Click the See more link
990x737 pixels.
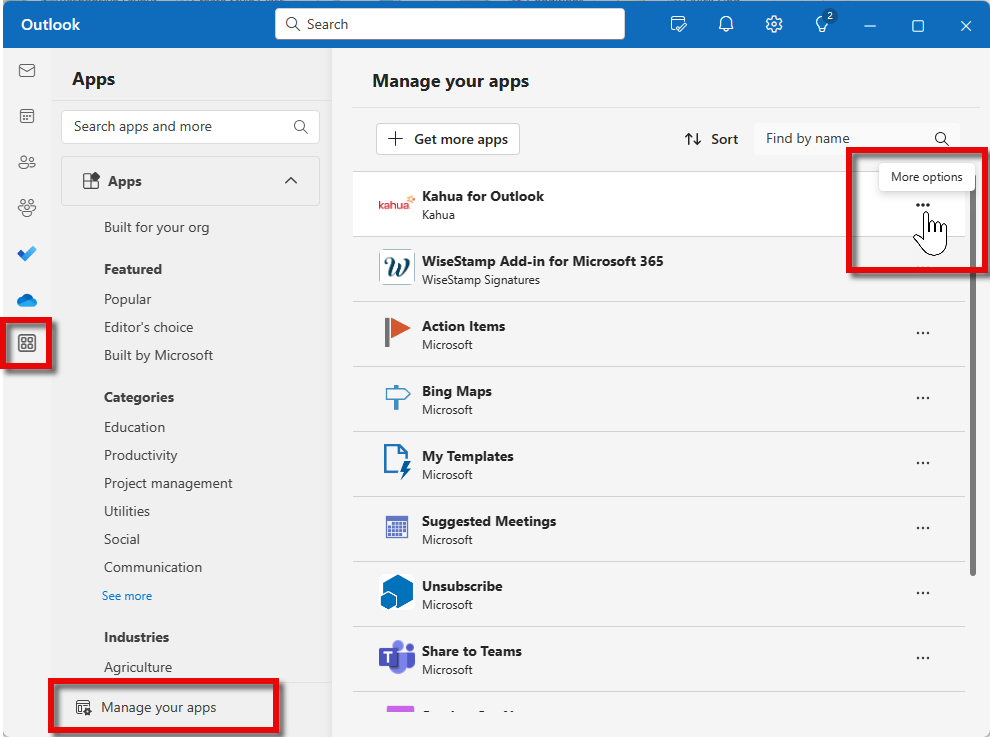click(x=127, y=596)
